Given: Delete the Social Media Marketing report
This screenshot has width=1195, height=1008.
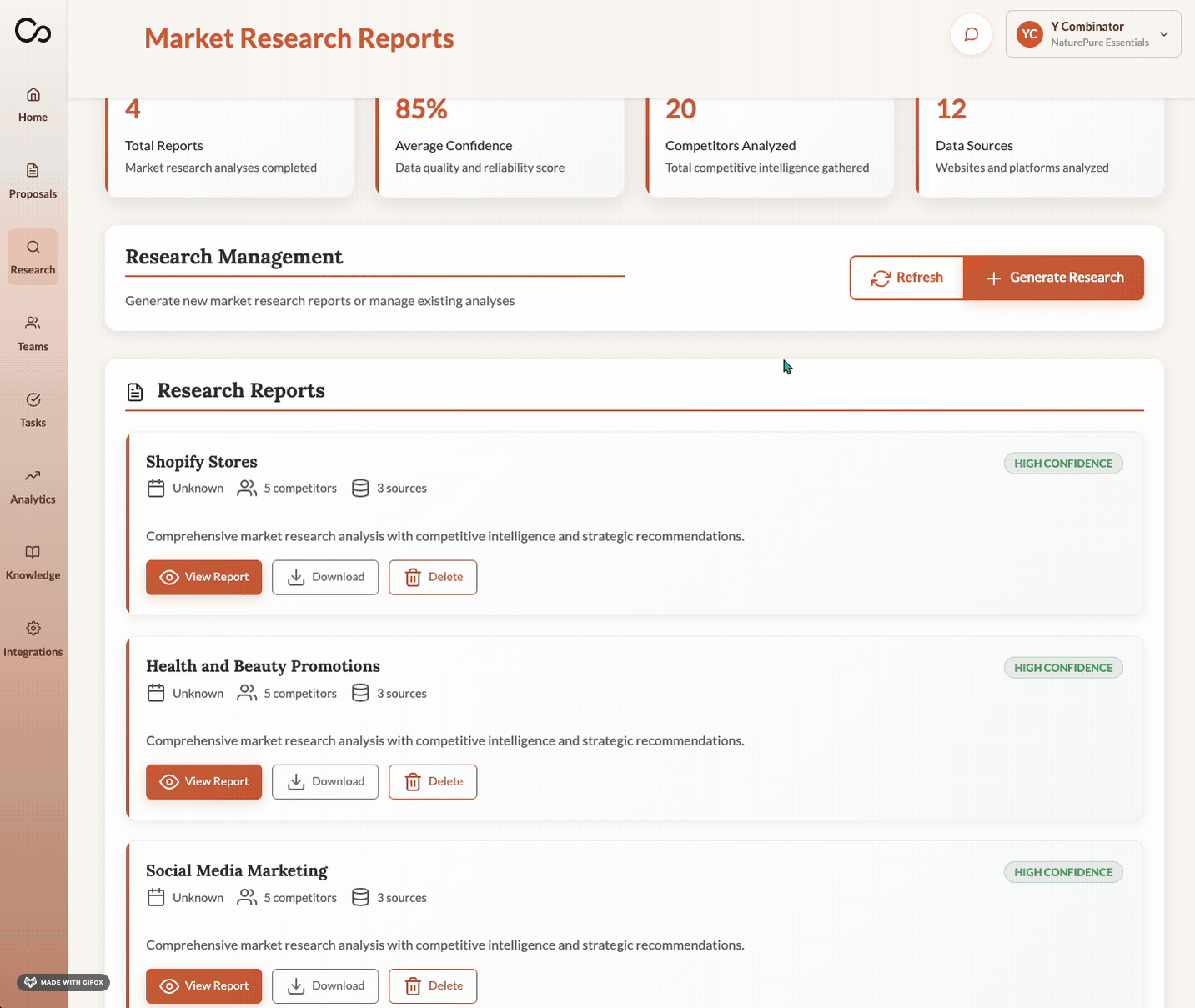Looking at the screenshot, I should (433, 985).
